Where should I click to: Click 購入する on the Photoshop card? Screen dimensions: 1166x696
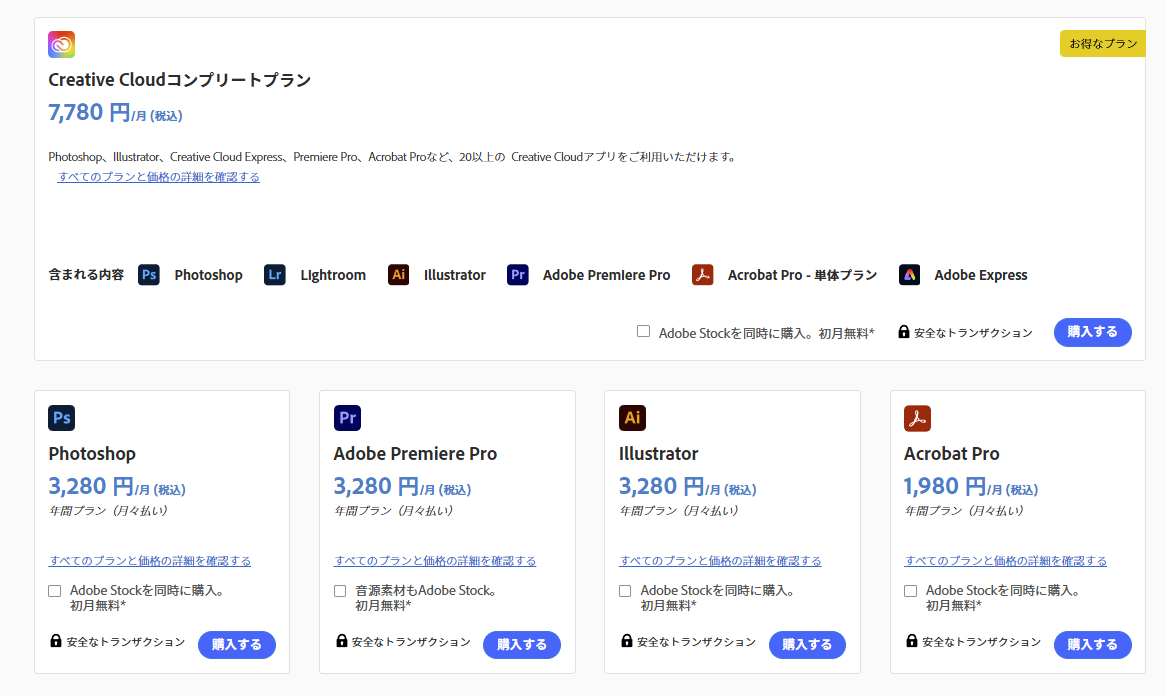point(236,645)
